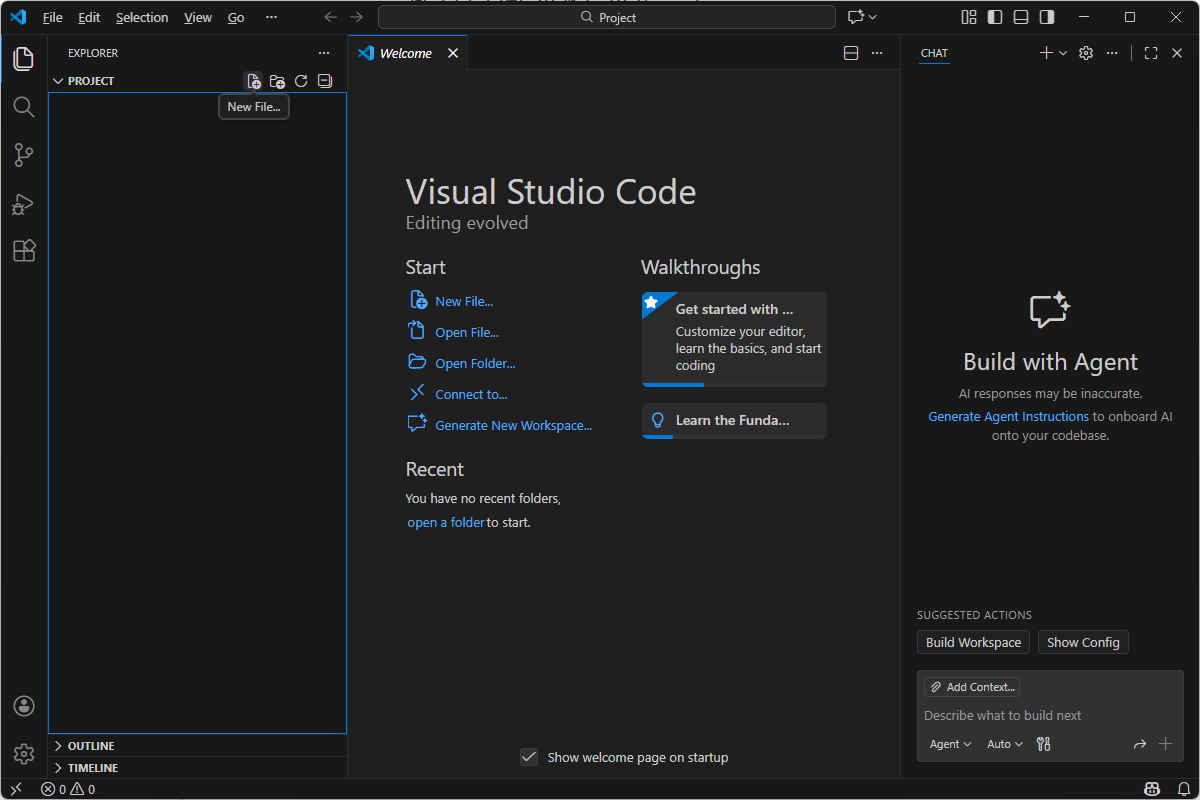Open the configure tools icon in chat input
The width and height of the screenshot is (1200, 800).
(x=1044, y=744)
